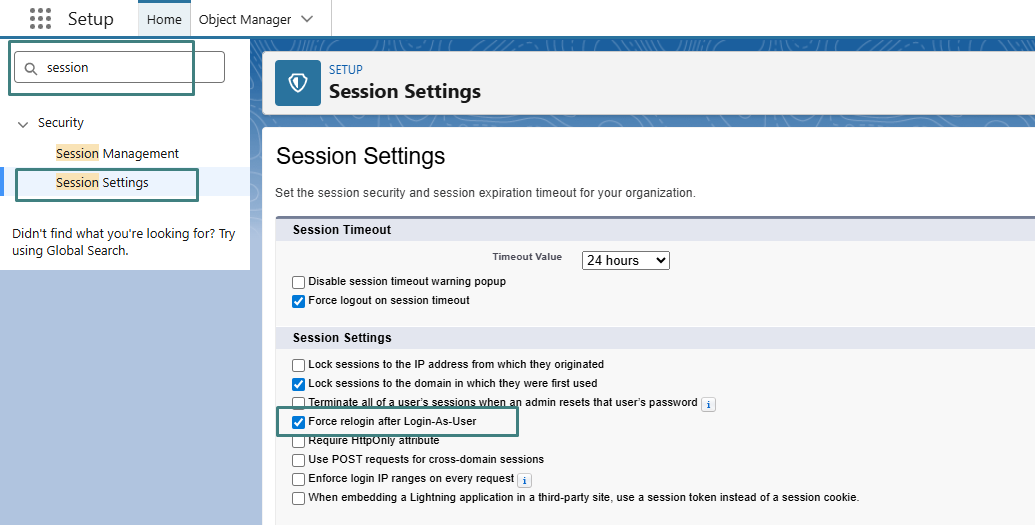Uncheck Force relogin after Login-As-User
The width and height of the screenshot is (1035, 525).
point(298,422)
